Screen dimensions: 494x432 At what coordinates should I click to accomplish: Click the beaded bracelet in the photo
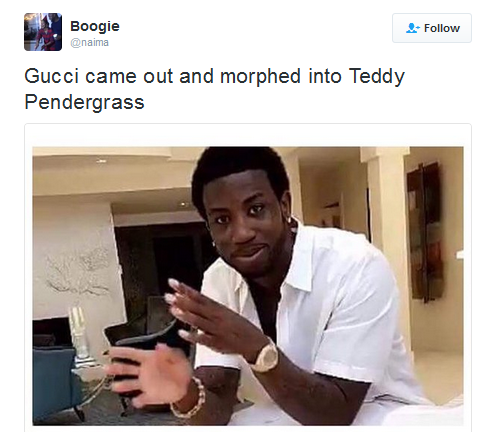[x=190, y=398]
